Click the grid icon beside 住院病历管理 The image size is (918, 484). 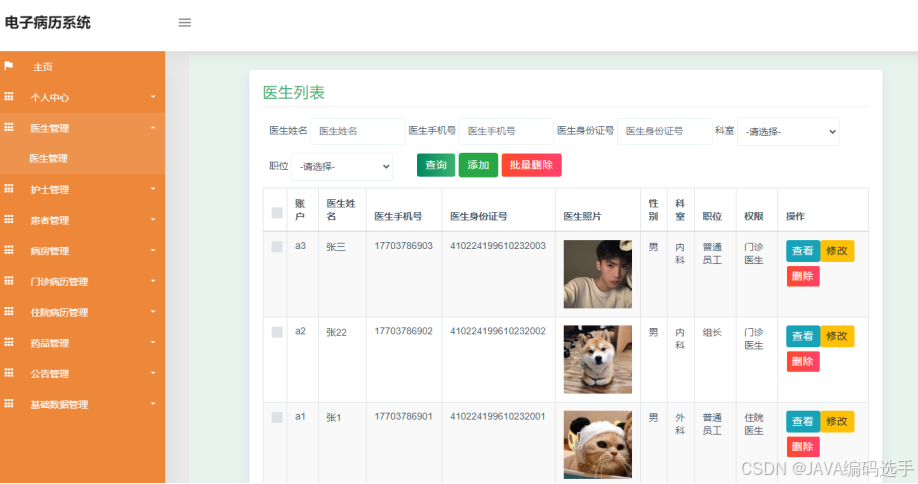point(9,311)
